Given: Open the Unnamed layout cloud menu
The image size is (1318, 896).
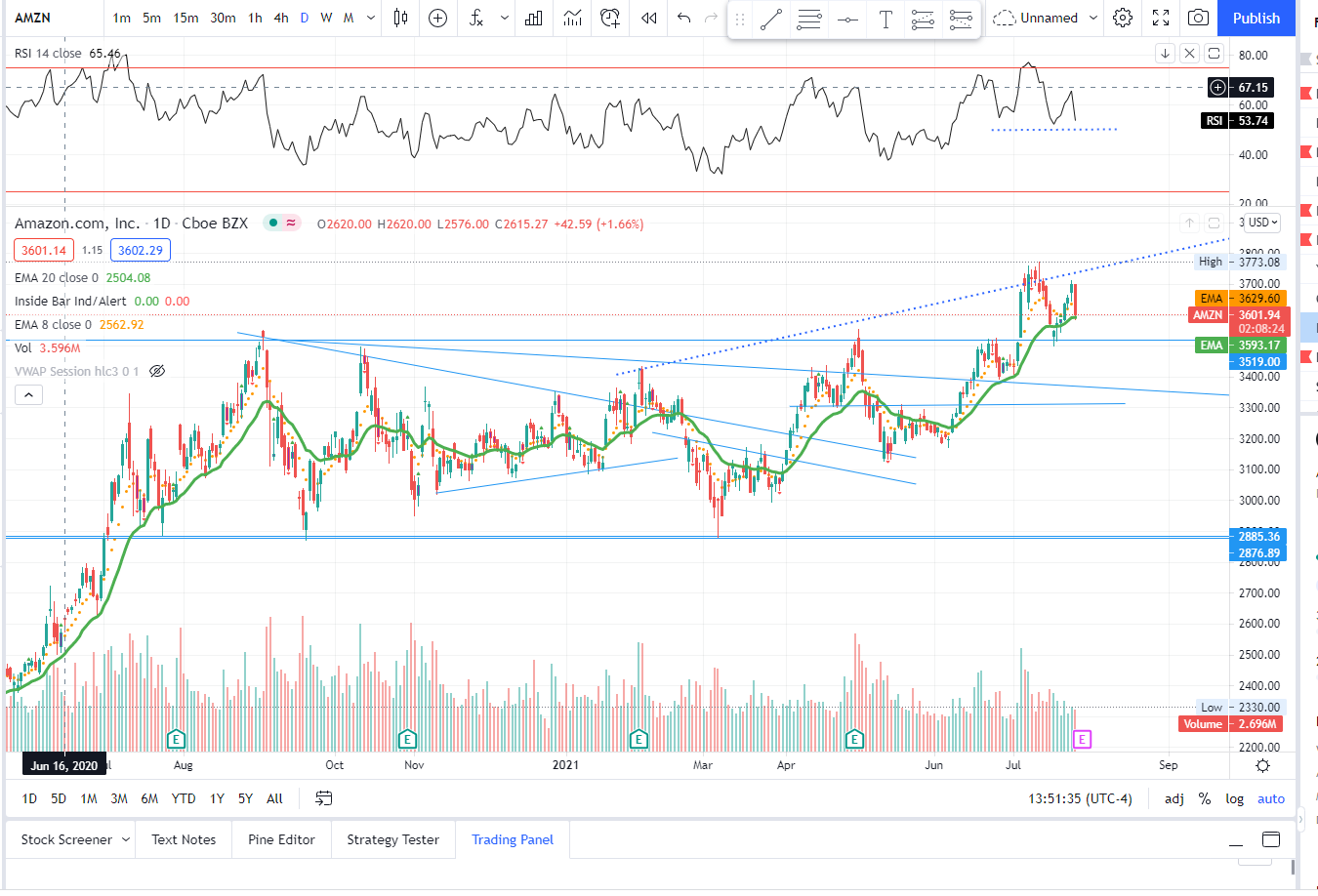Looking at the screenshot, I should (1036, 18).
